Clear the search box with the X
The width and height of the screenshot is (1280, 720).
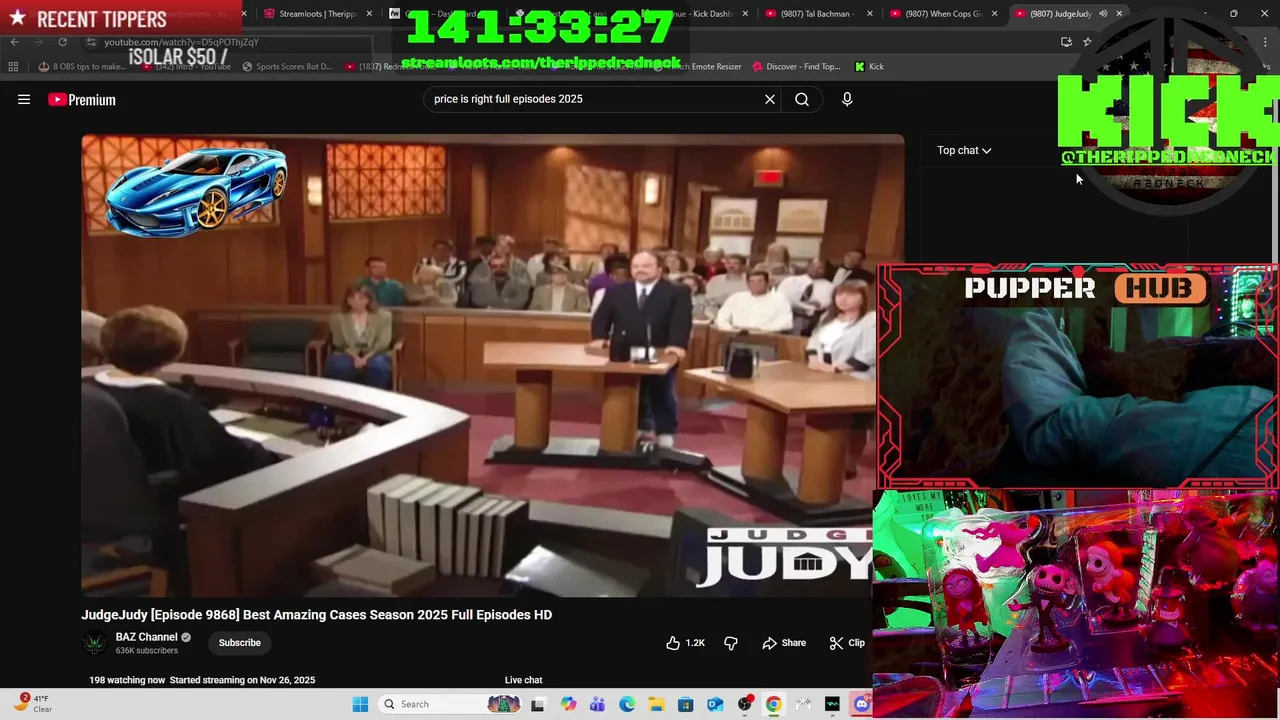coord(770,99)
